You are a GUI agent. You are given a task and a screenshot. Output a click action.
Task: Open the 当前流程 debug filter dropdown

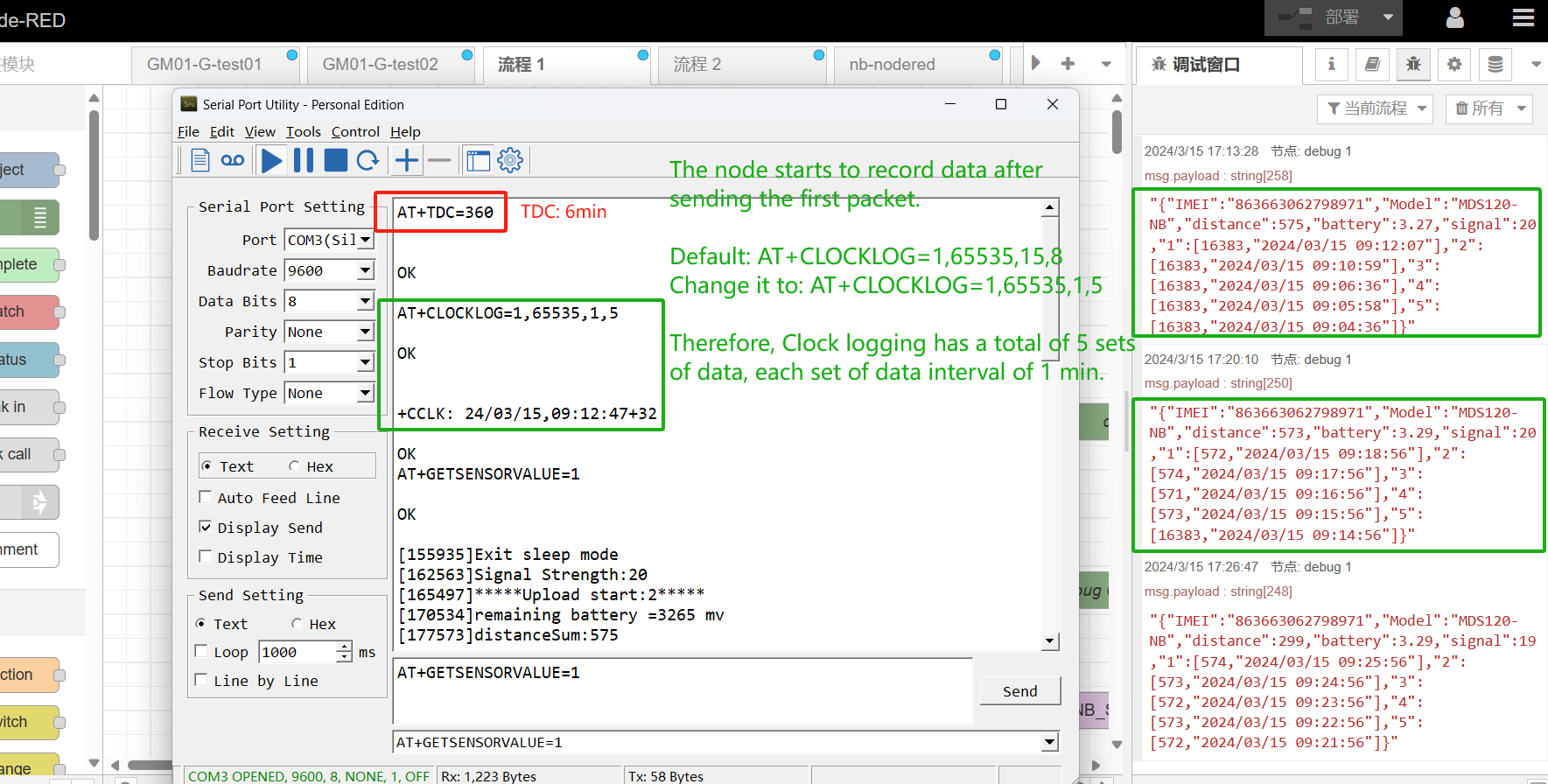(x=1375, y=108)
